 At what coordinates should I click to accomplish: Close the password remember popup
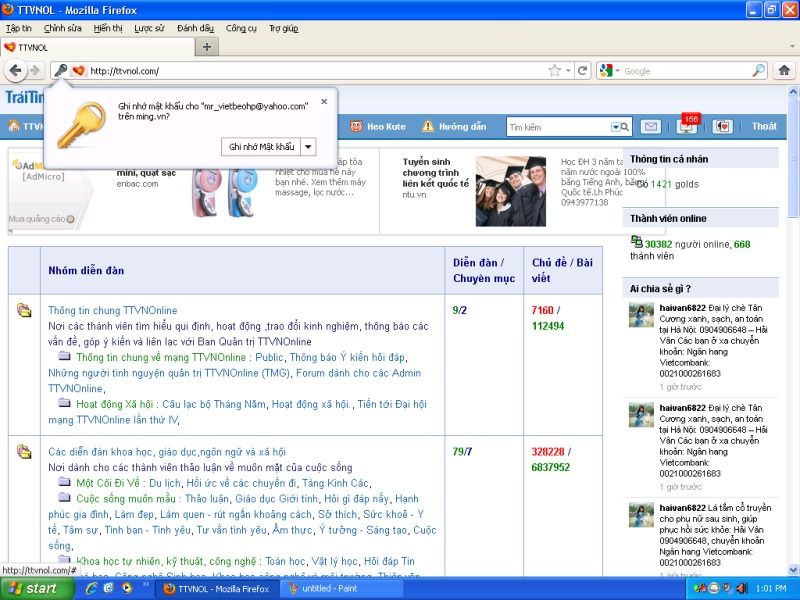coord(324,101)
